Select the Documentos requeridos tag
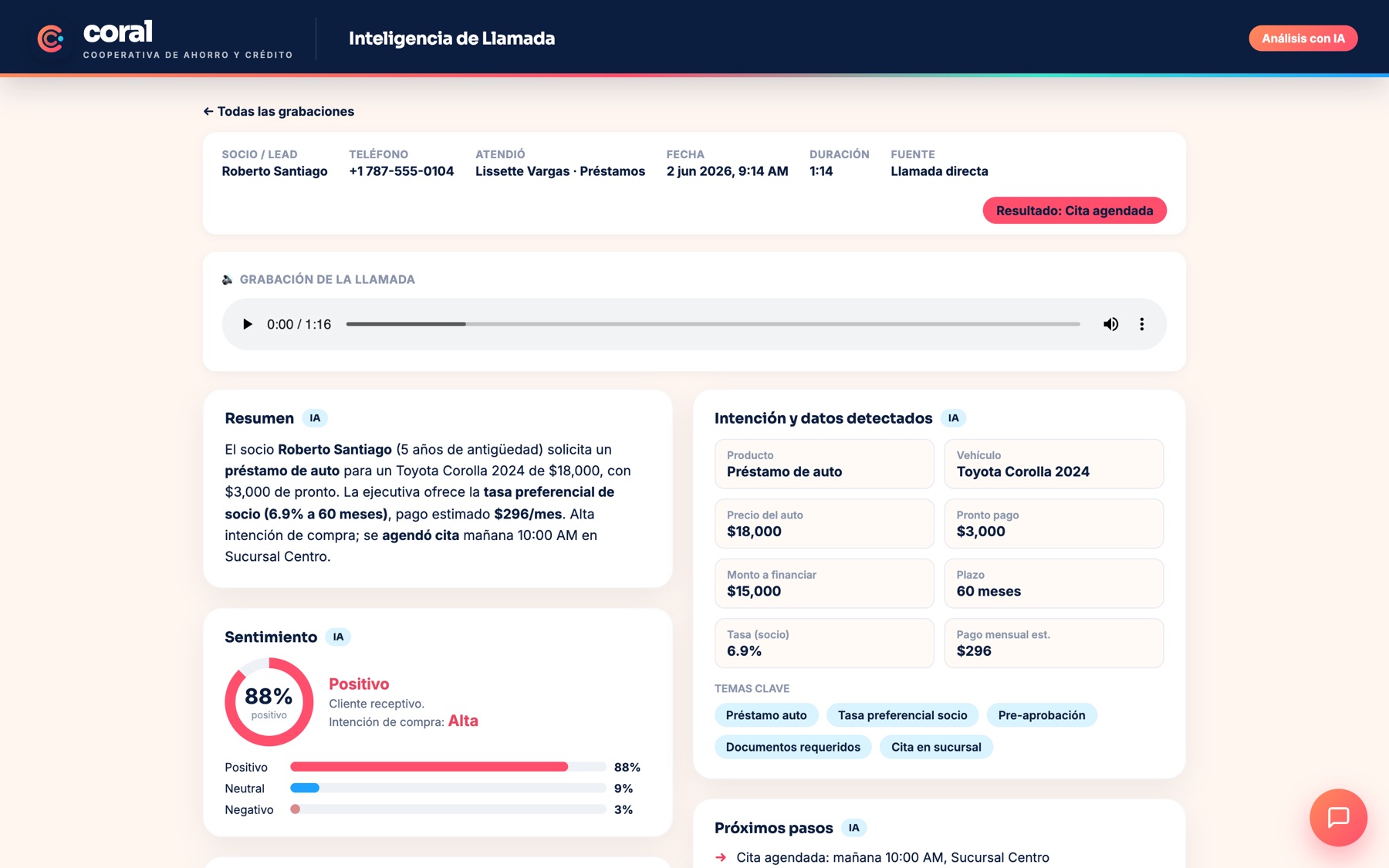Screen dimensions: 1389x868 pos(793,747)
